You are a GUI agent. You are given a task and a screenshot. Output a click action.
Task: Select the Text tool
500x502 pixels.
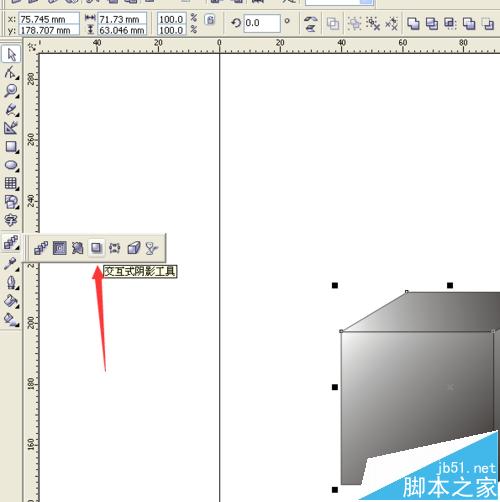pyautogui.click(x=11, y=220)
